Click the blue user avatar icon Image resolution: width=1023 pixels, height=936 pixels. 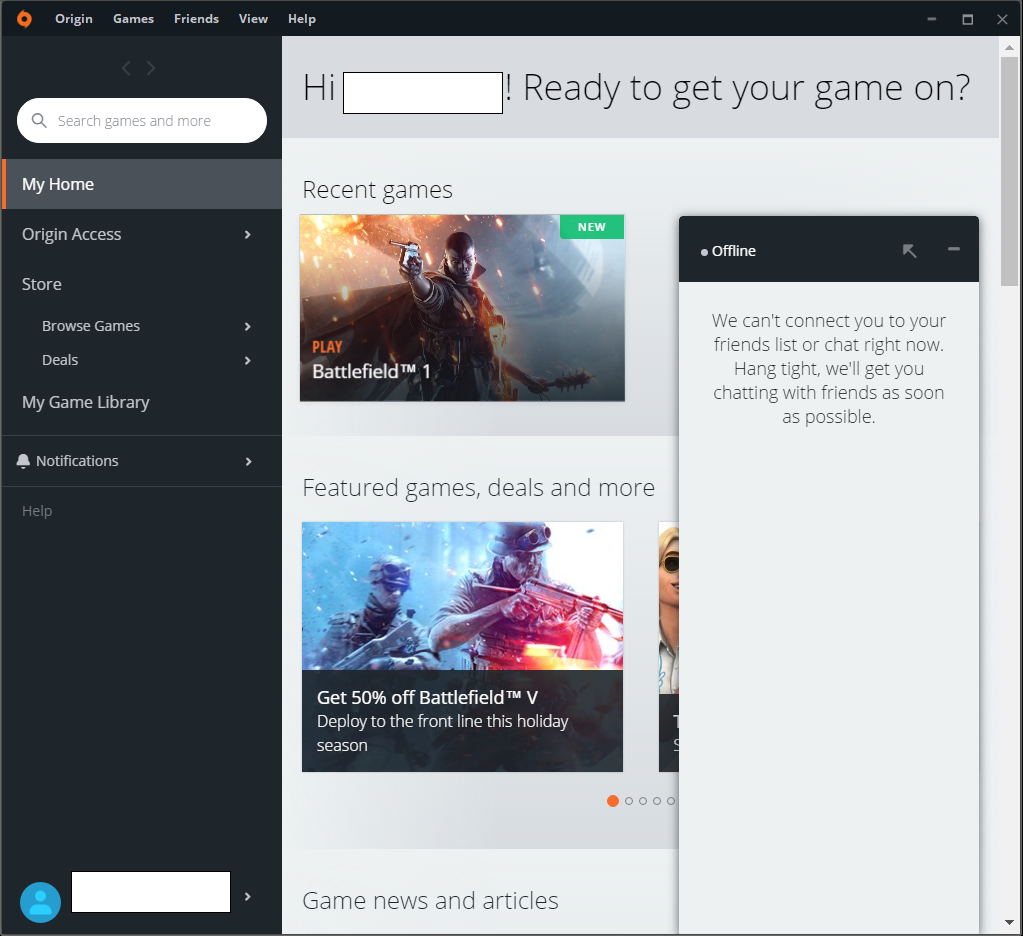40,902
